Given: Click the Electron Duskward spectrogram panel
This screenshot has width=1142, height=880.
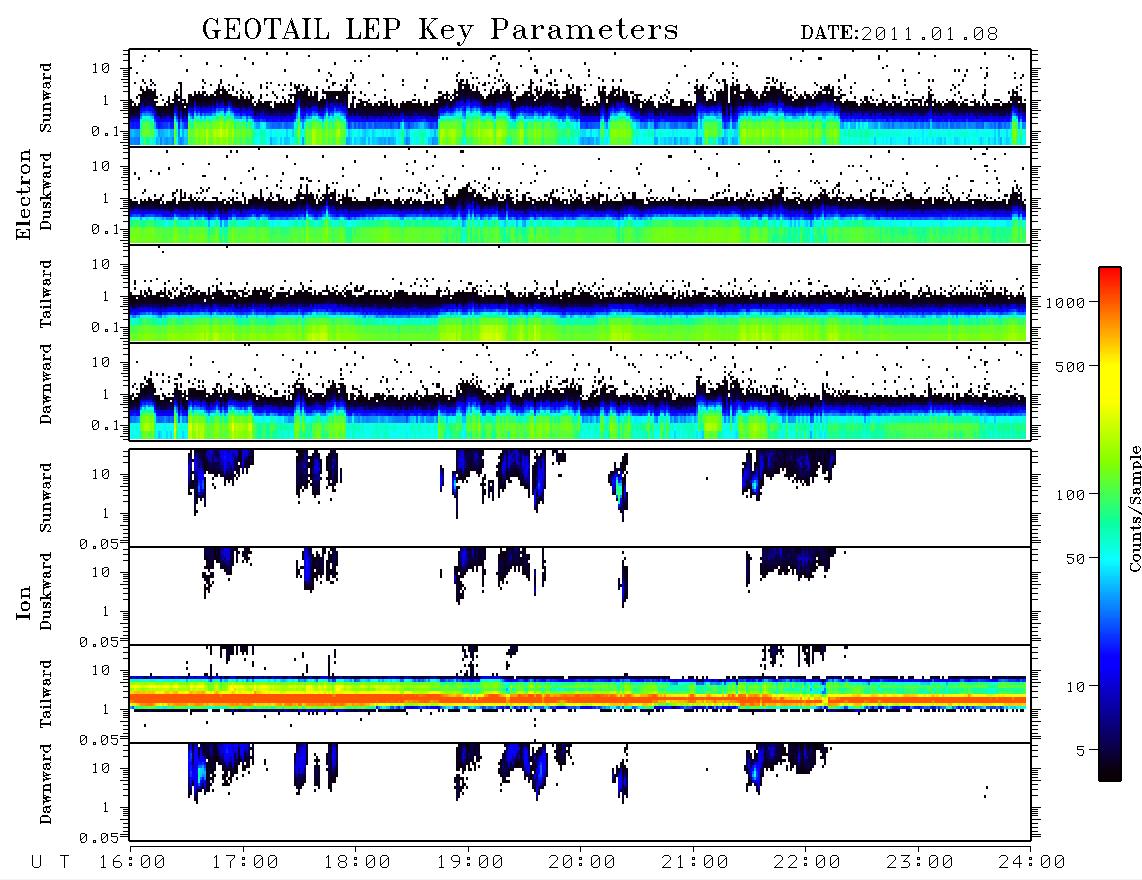Looking at the screenshot, I should 580,195.
